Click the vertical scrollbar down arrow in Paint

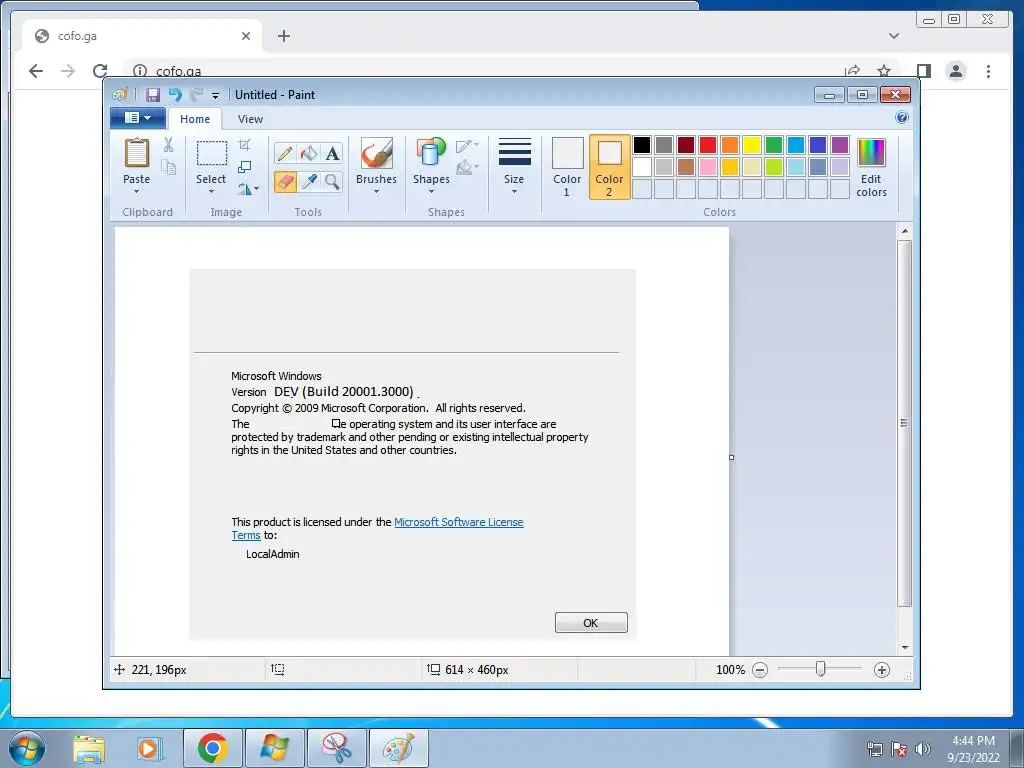pyautogui.click(x=904, y=647)
